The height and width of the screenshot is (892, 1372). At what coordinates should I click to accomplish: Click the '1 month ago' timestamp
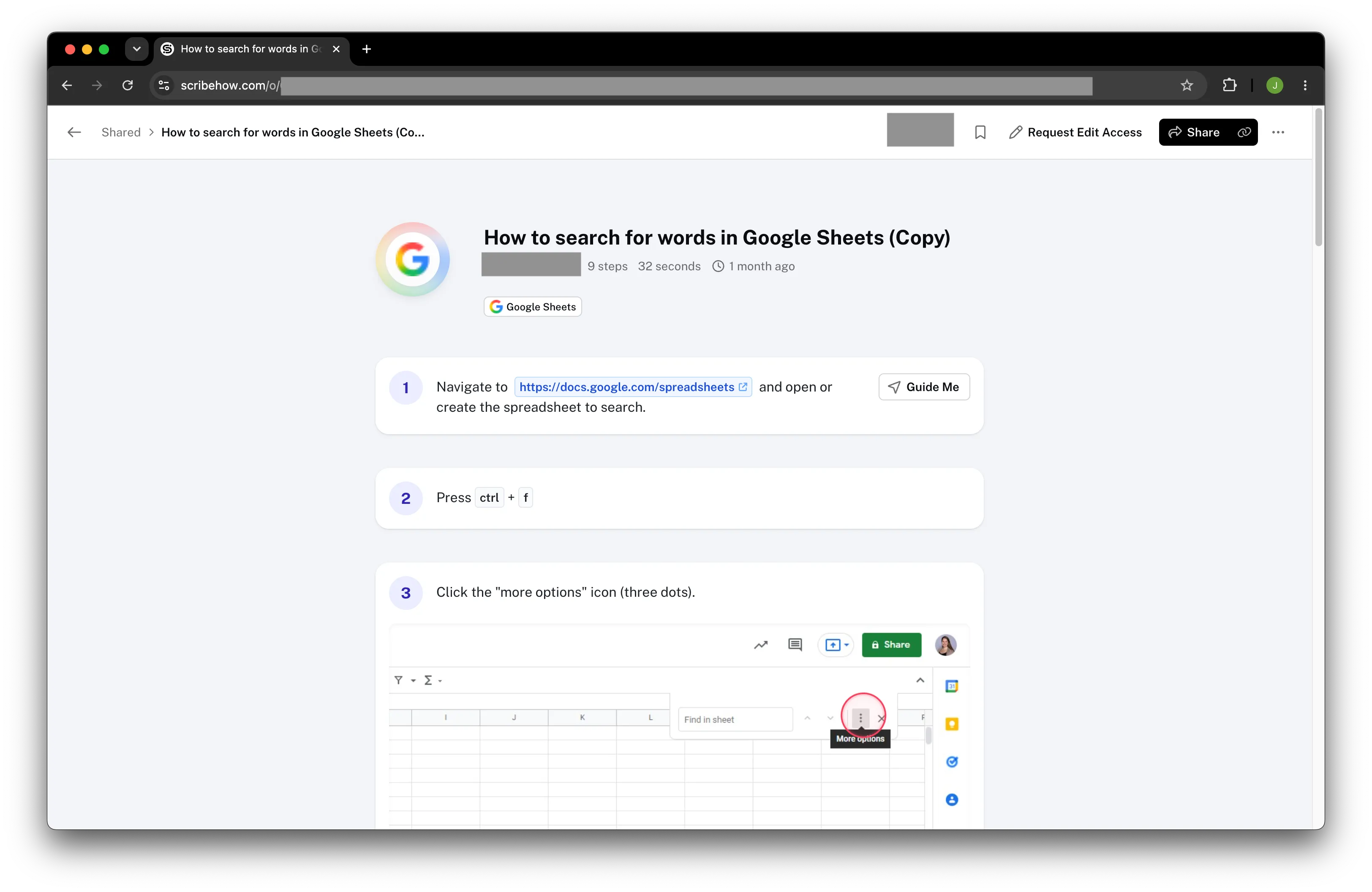[x=754, y=266]
